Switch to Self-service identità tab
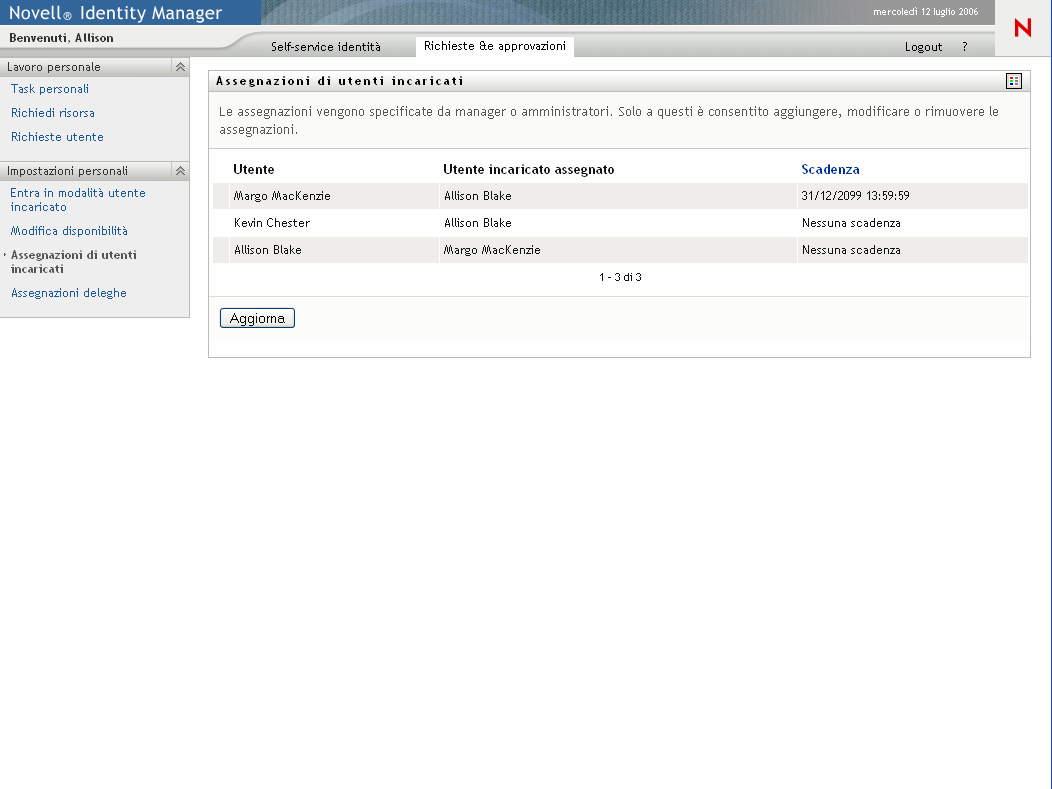 coord(325,47)
